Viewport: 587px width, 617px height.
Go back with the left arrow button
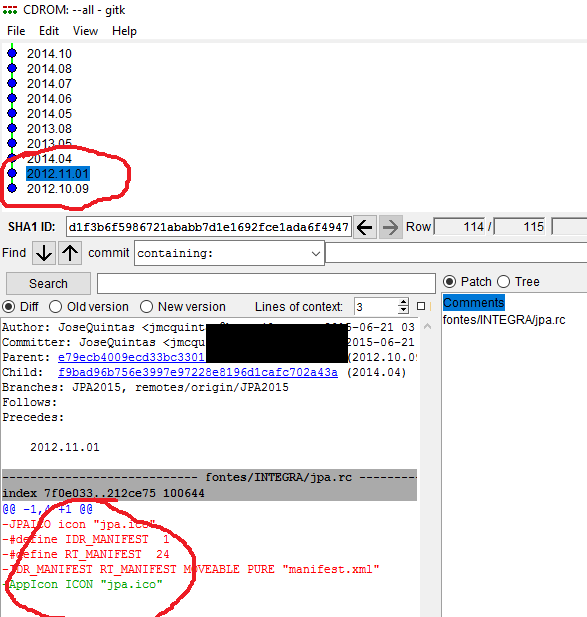[x=365, y=227]
